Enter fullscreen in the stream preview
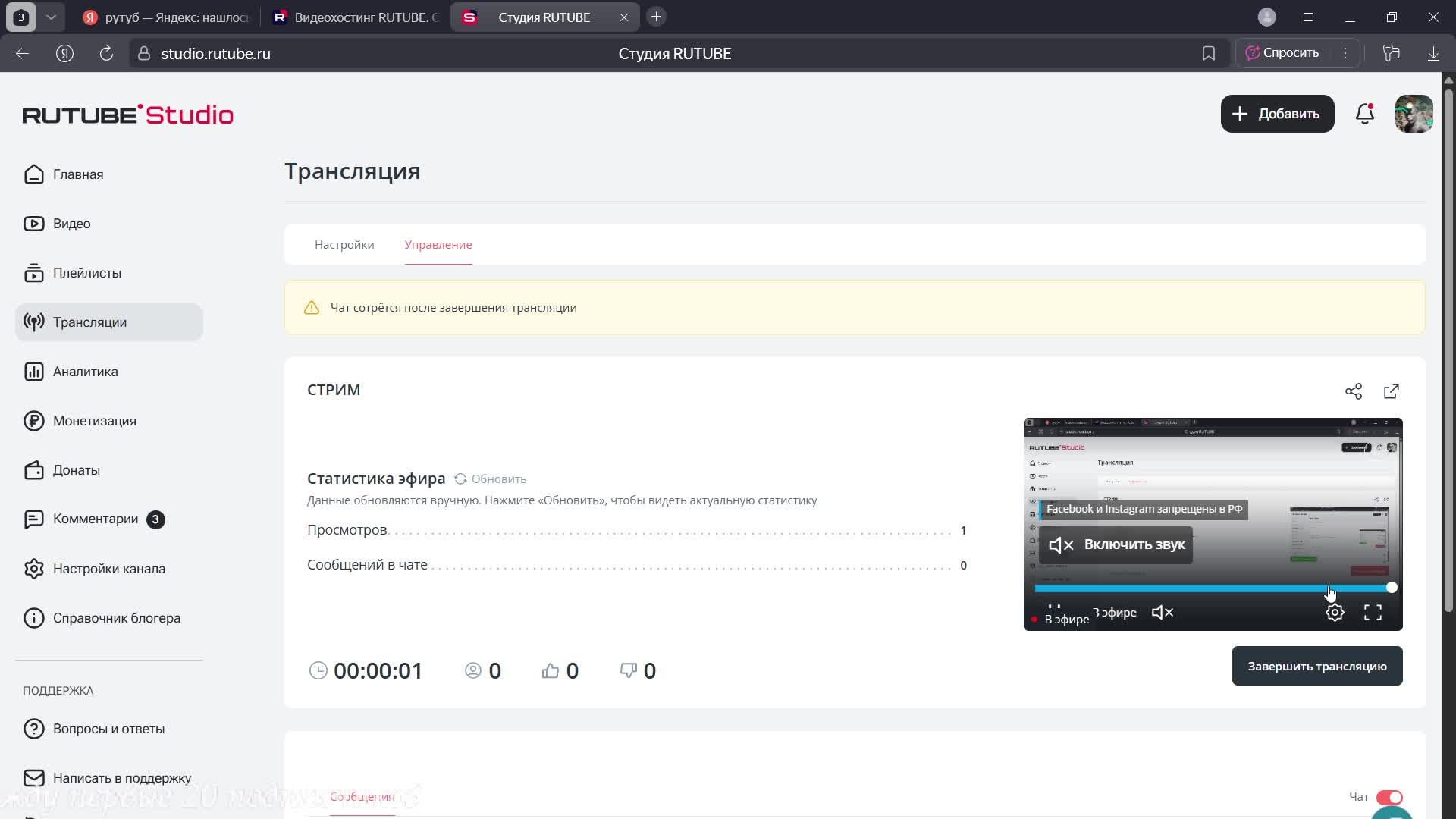This screenshot has width=1456, height=819. (x=1373, y=613)
